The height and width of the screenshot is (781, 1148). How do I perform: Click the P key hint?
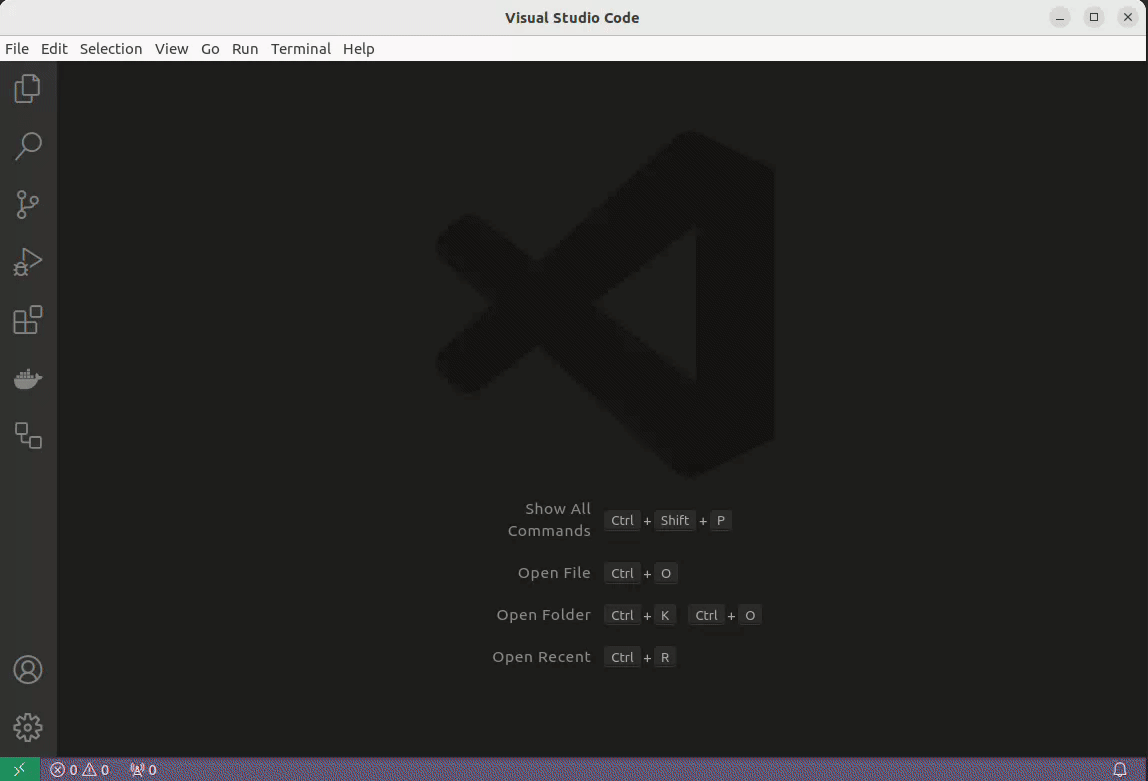tap(720, 520)
